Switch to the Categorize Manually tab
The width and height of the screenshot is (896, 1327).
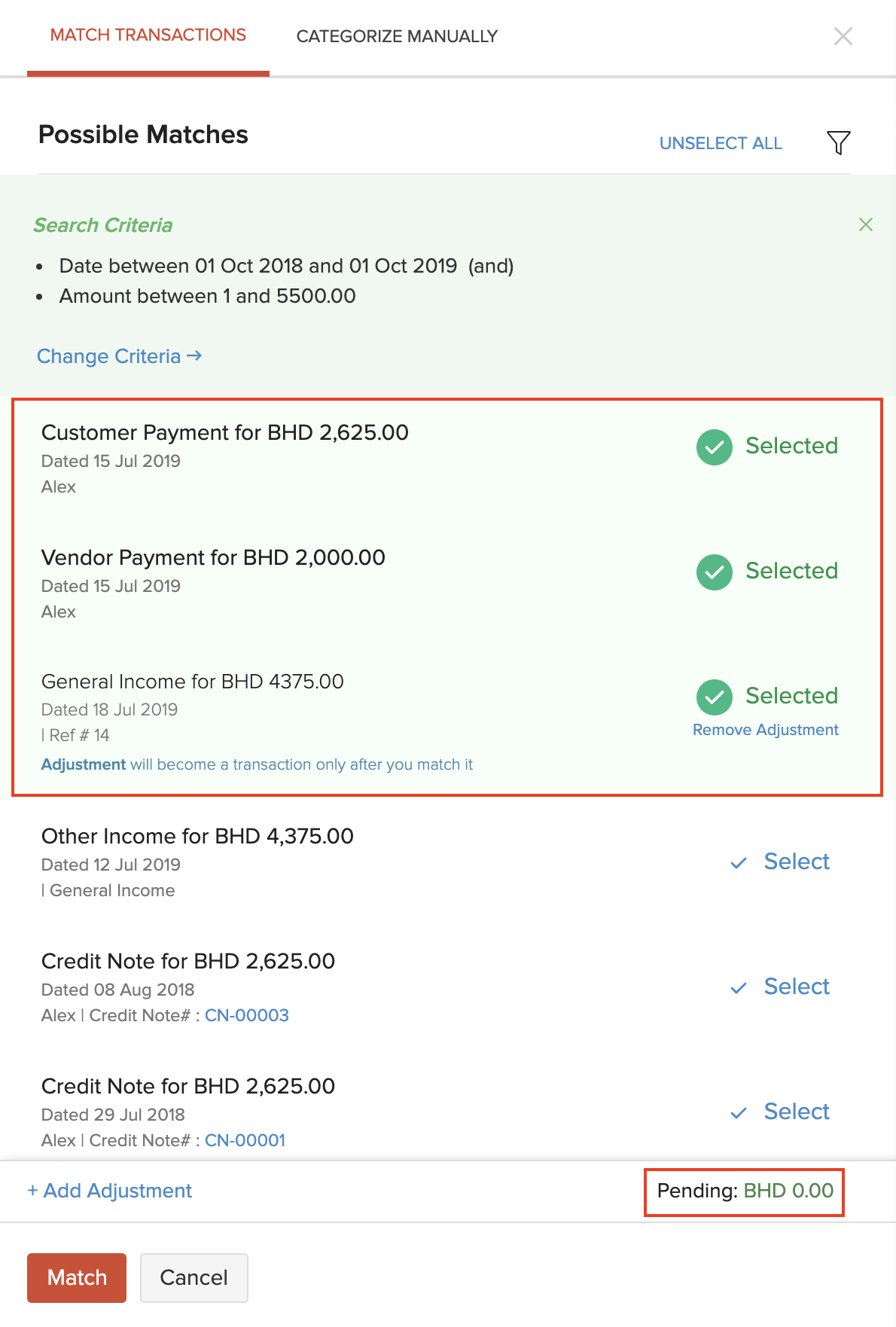tap(397, 36)
